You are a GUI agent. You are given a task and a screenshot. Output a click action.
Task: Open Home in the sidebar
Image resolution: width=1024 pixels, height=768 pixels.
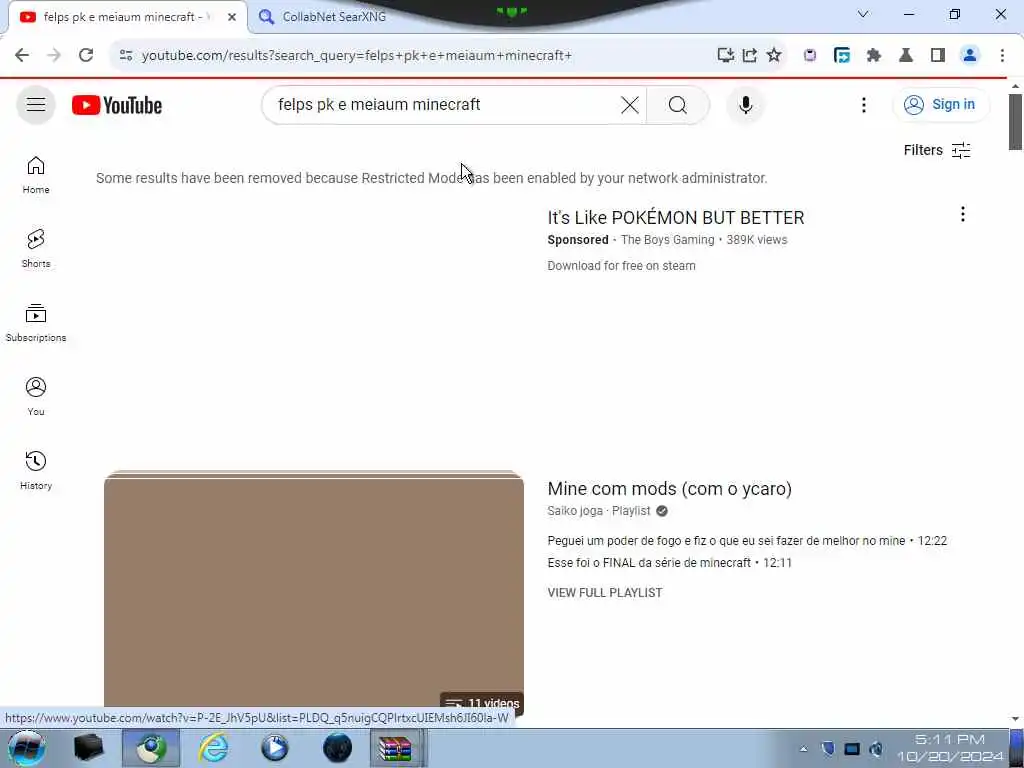tap(36, 175)
